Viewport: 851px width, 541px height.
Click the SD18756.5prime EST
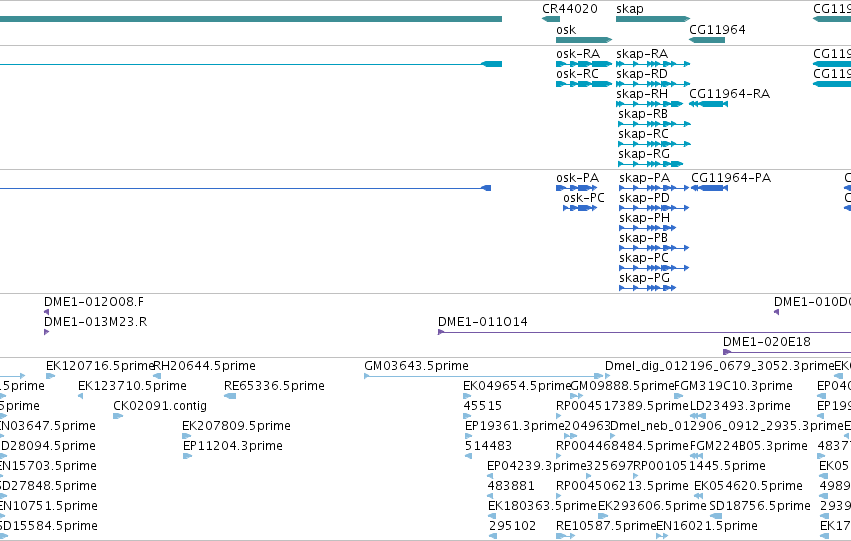tap(716, 516)
